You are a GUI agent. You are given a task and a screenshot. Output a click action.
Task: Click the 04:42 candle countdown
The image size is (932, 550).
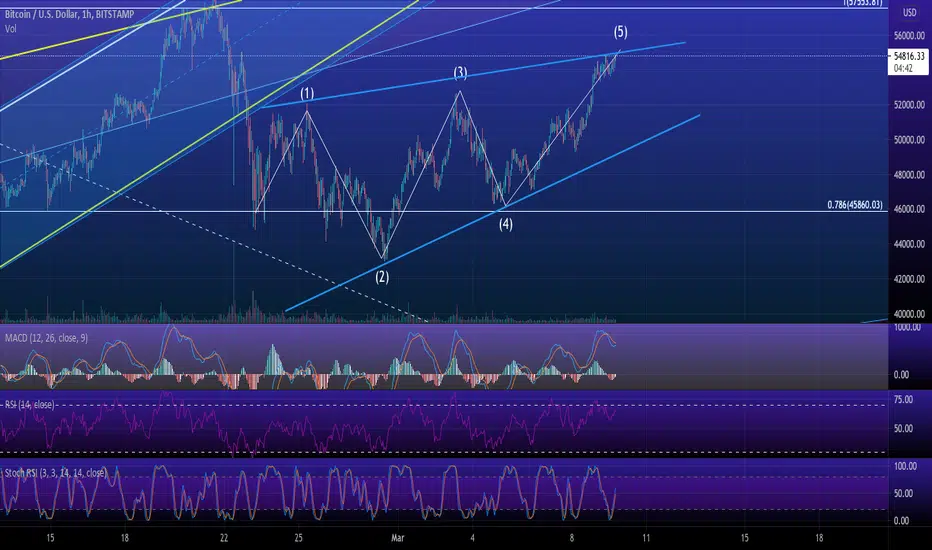pyautogui.click(x=903, y=68)
